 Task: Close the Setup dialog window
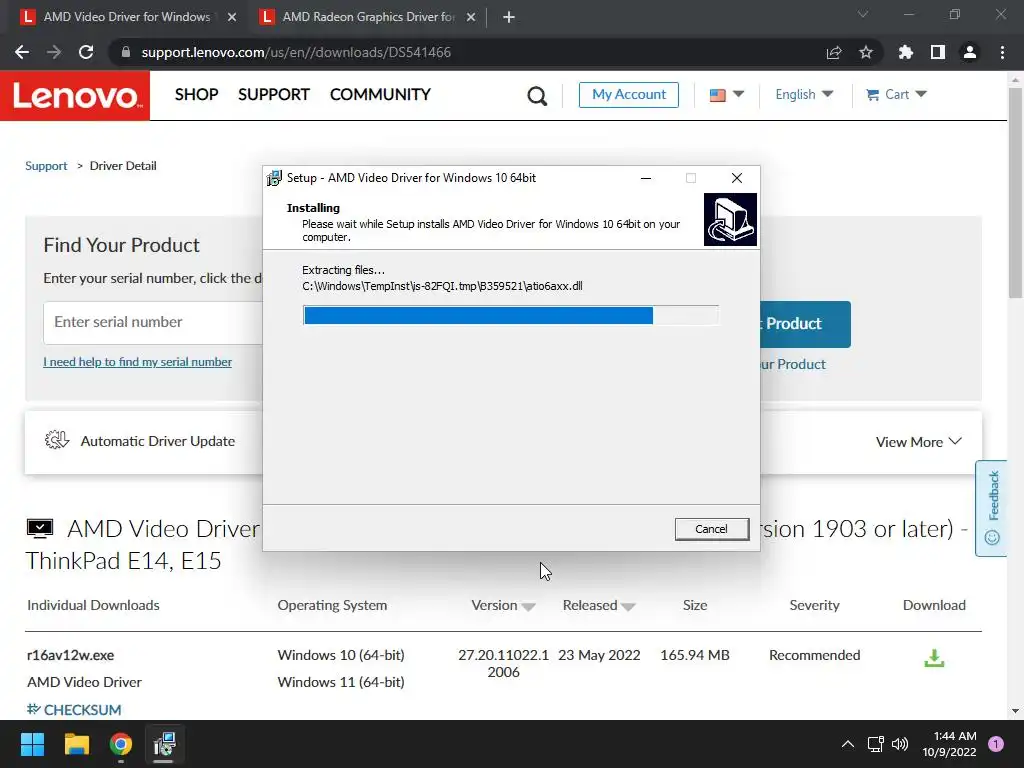737,178
